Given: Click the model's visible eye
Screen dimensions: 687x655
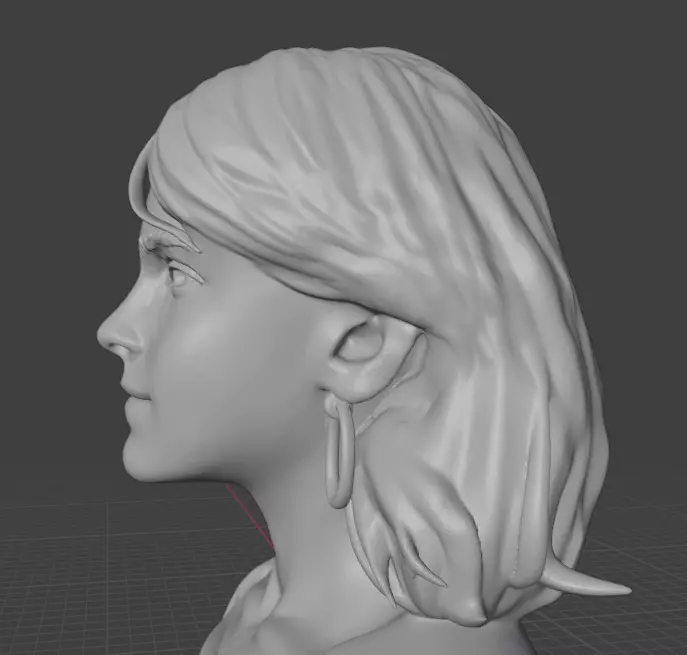Looking at the screenshot, I should click(x=179, y=275).
